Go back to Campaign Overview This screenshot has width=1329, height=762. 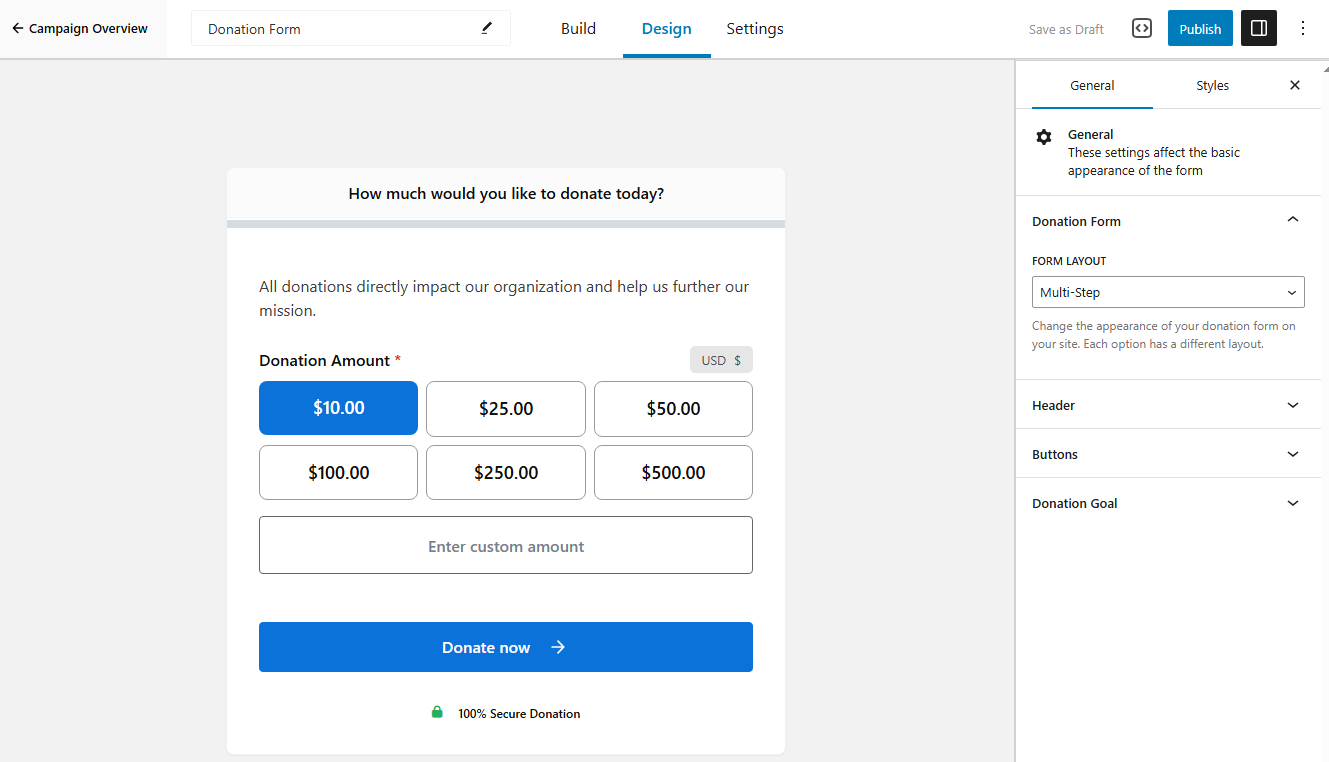click(80, 28)
